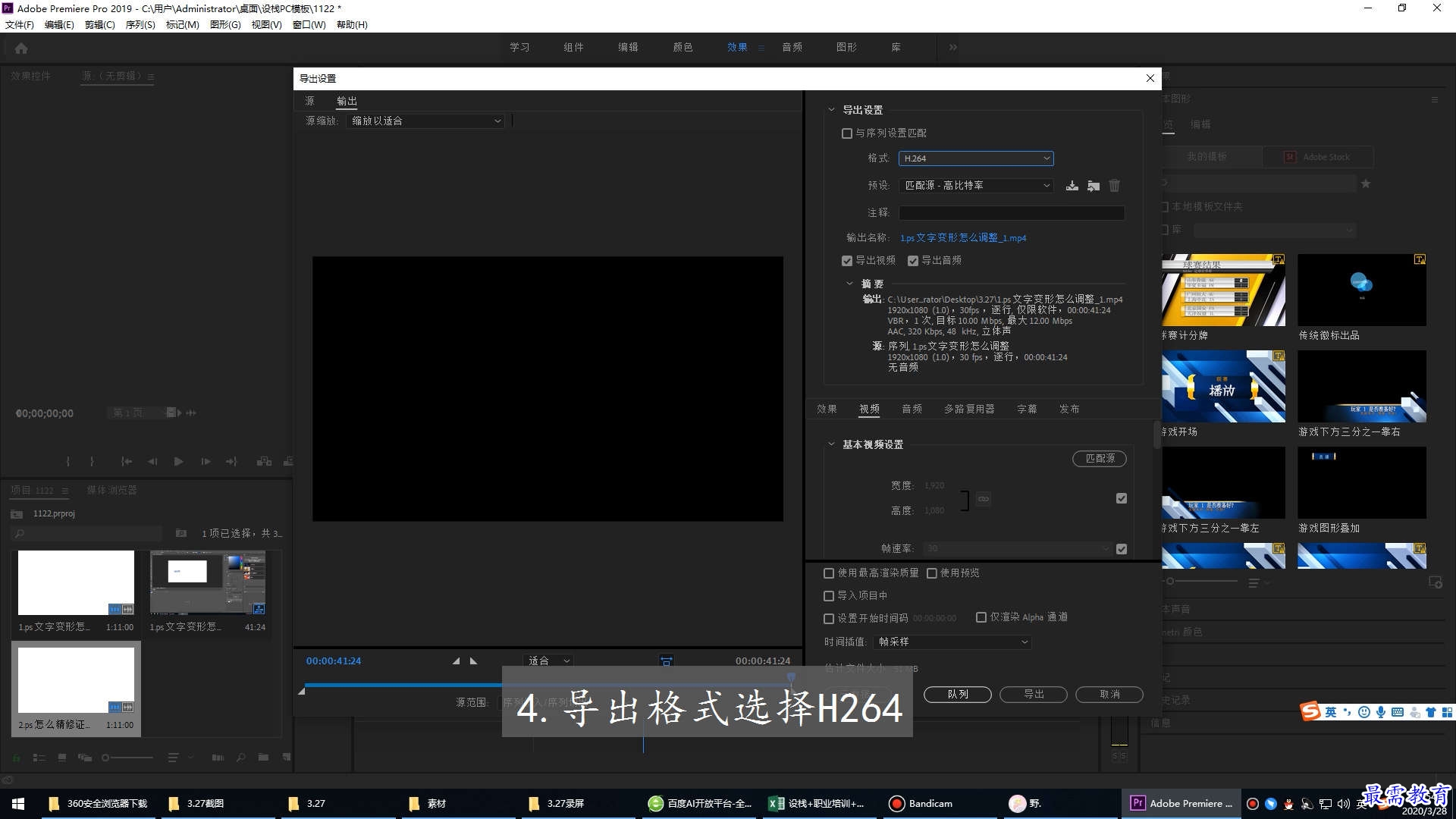The height and width of the screenshot is (819, 1456).
Task: Switch to the 字幕 tab
Action: [1027, 409]
